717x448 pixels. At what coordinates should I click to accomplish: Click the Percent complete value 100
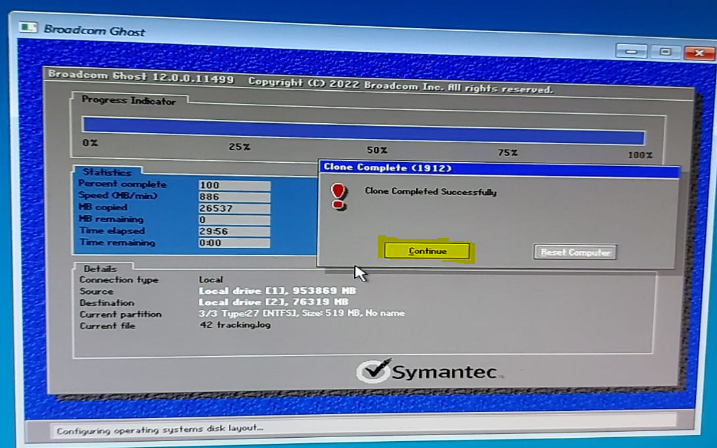click(x=234, y=185)
